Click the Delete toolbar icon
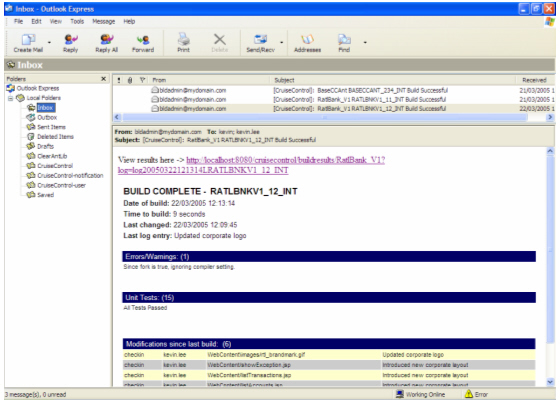 tap(219, 39)
